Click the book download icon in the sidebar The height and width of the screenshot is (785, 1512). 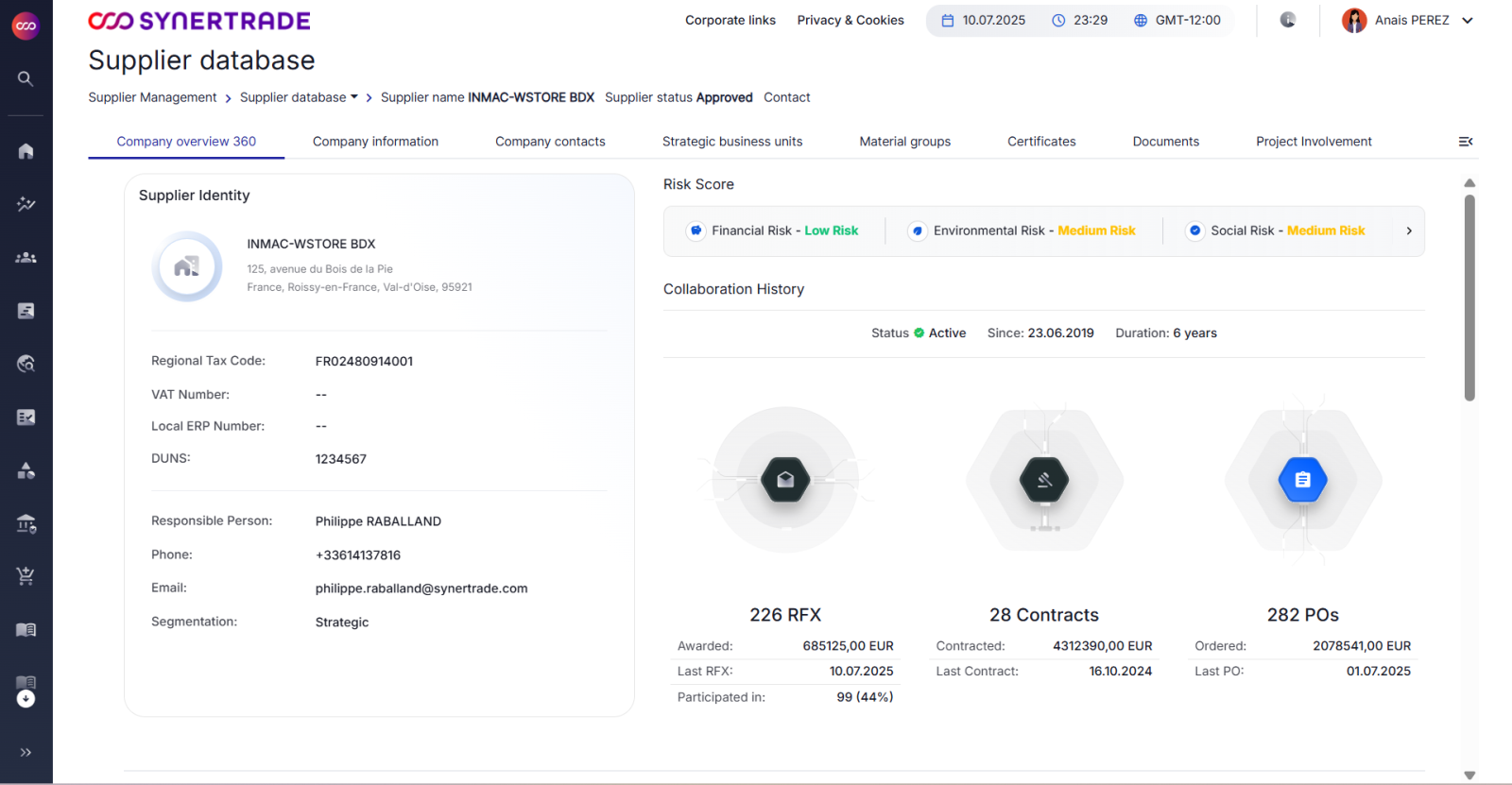point(26,691)
